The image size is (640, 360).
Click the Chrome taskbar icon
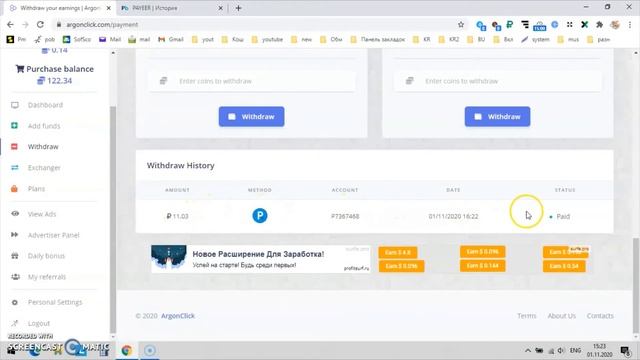click(127, 350)
